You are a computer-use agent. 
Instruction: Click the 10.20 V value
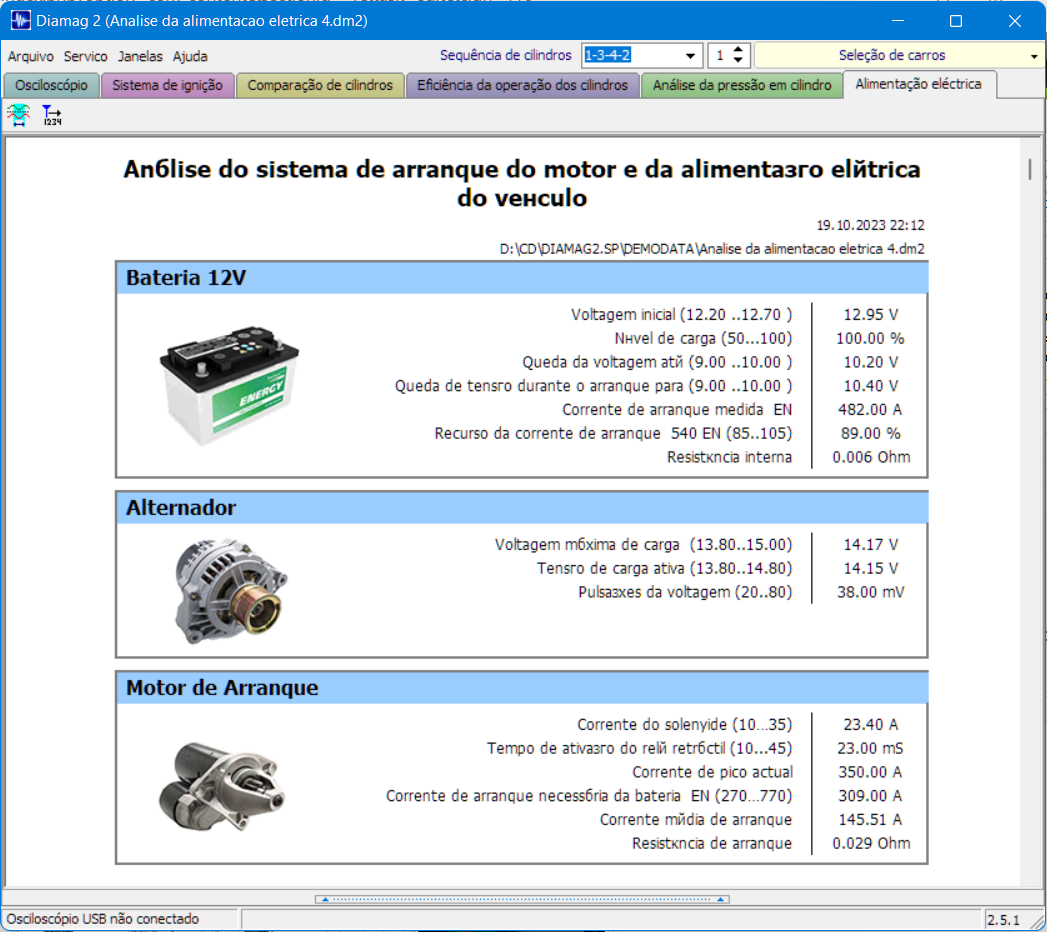(x=871, y=362)
